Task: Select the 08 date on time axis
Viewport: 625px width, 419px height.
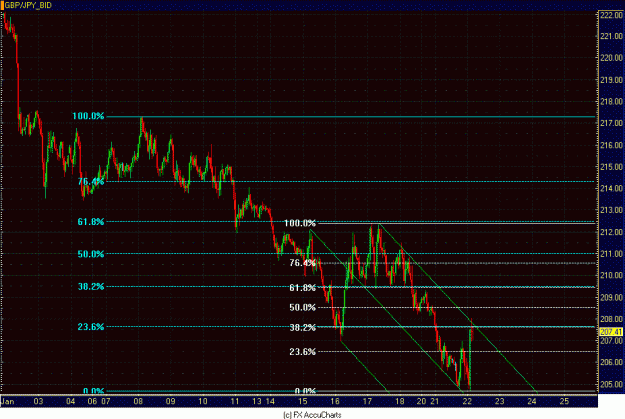Action: click(138, 401)
